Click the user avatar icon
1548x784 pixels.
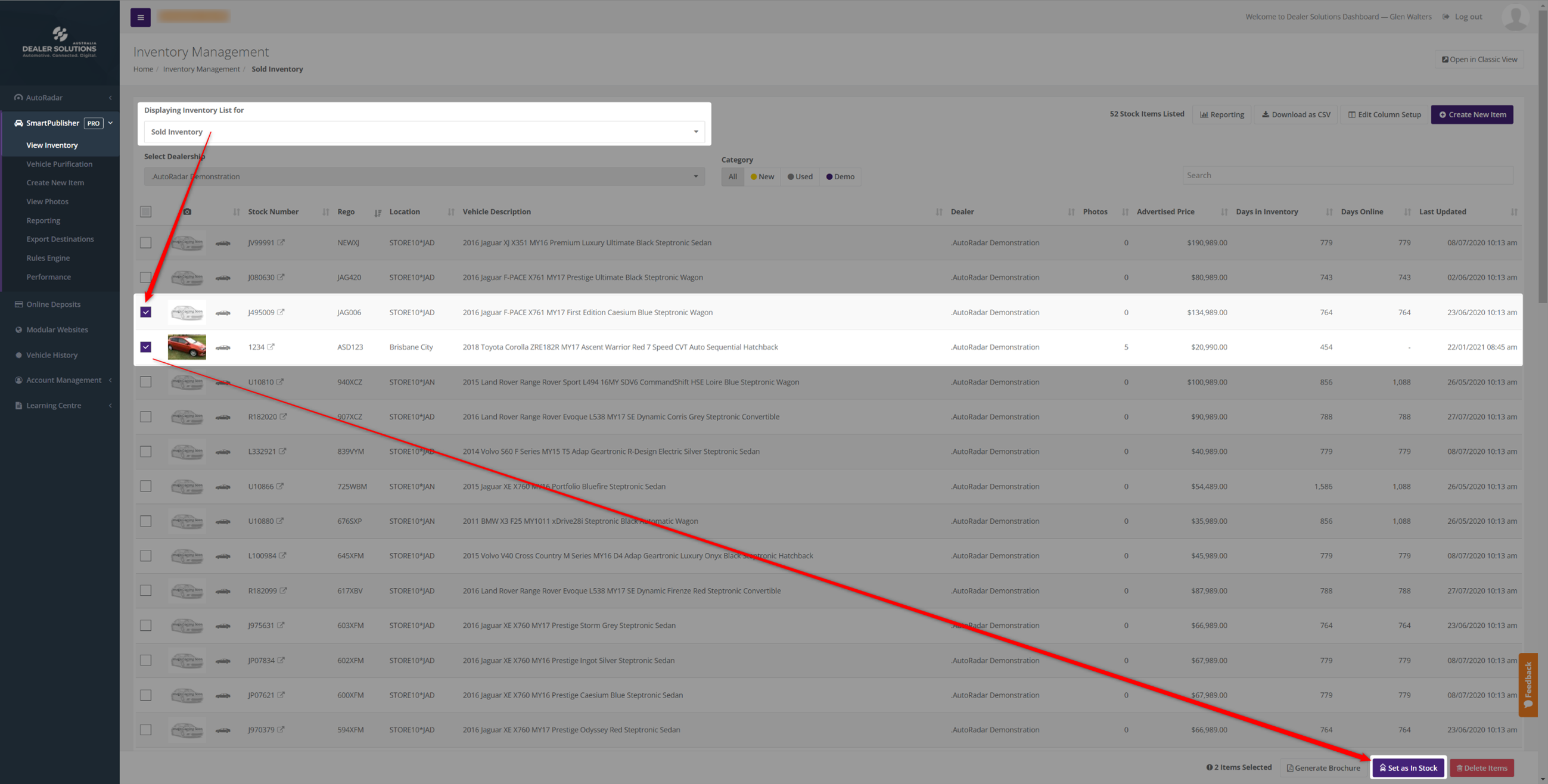pyautogui.click(x=1515, y=17)
